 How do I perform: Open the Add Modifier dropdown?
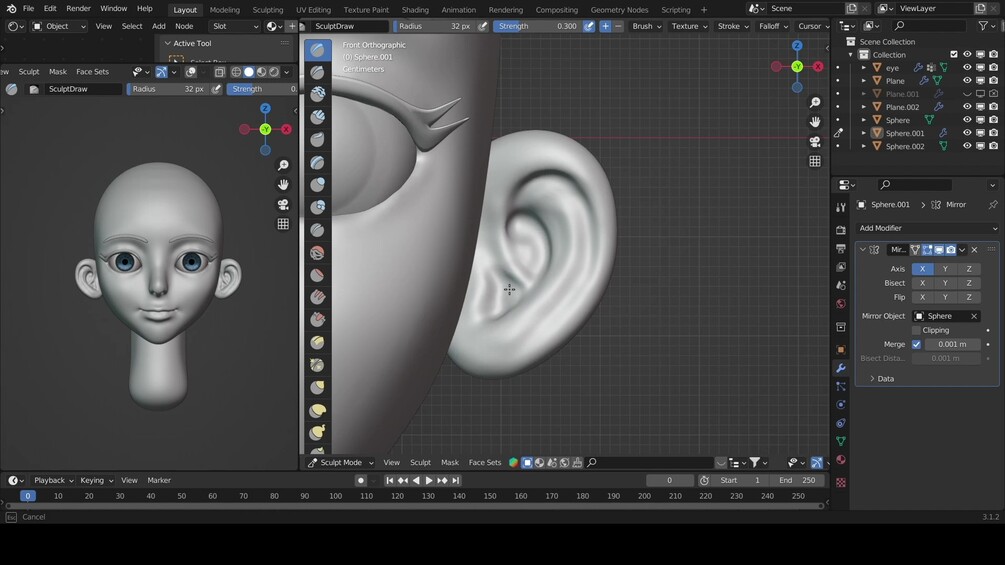tap(927, 228)
